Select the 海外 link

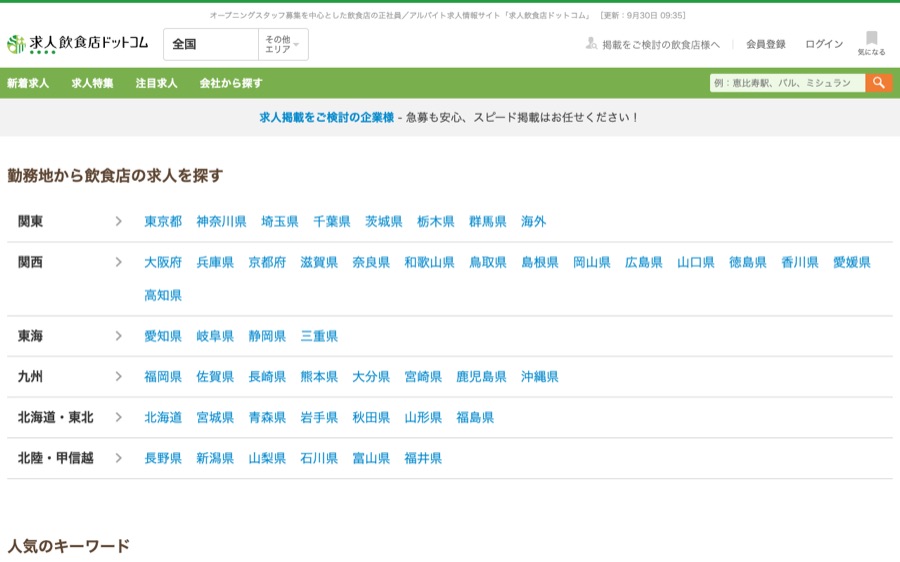click(x=533, y=222)
